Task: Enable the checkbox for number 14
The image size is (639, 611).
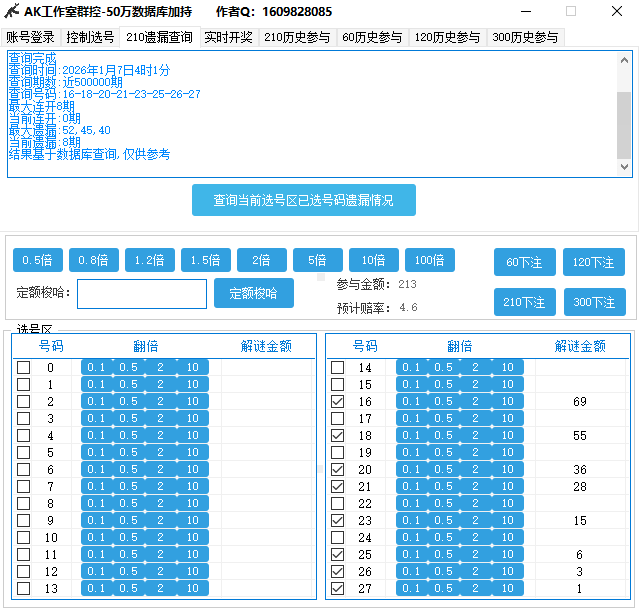Action: (338, 367)
